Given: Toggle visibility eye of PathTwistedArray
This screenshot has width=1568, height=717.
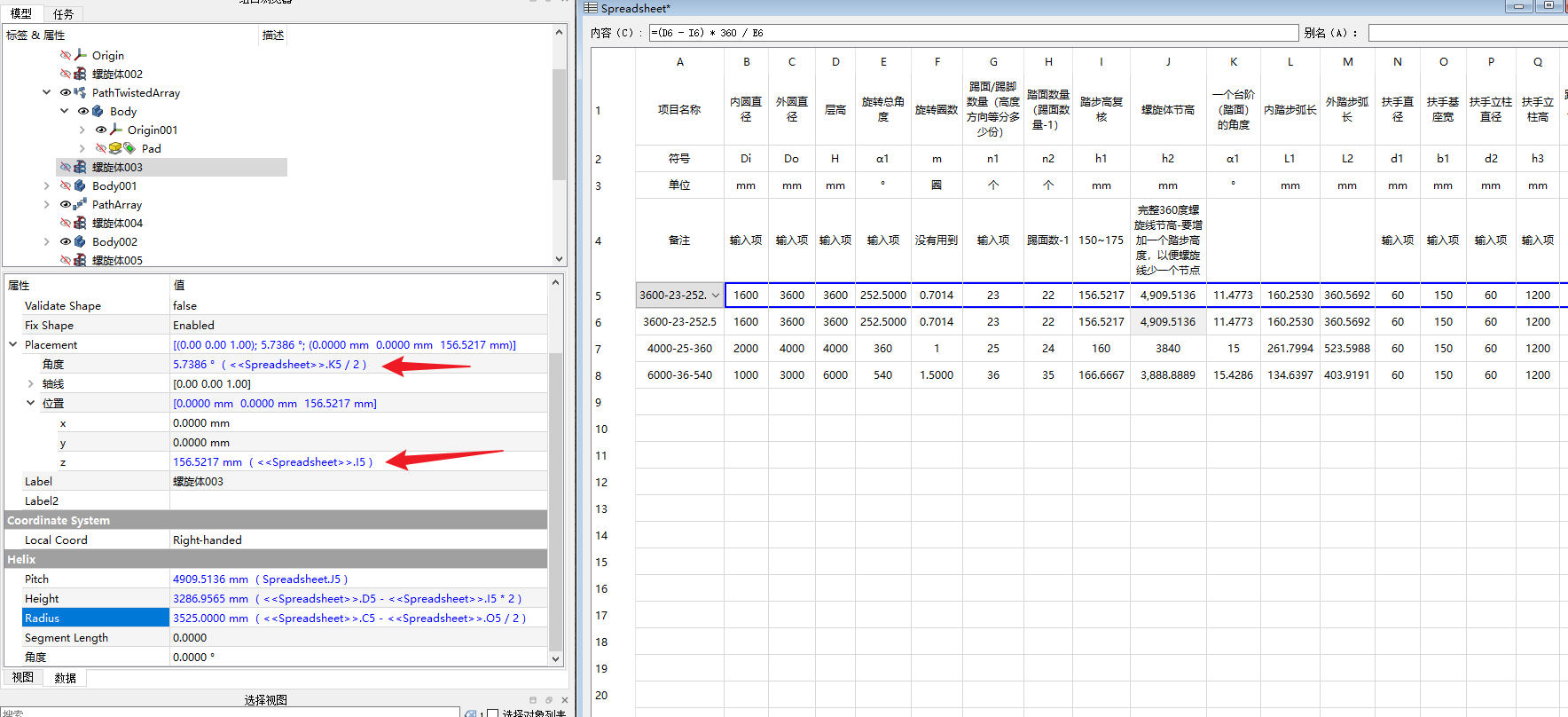Looking at the screenshot, I should 66,92.
